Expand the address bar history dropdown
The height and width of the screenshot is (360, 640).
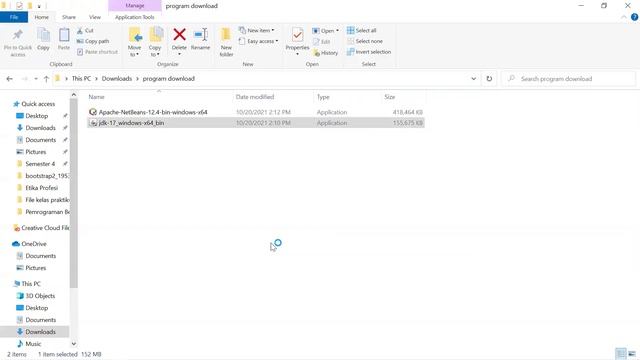click(473, 79)
